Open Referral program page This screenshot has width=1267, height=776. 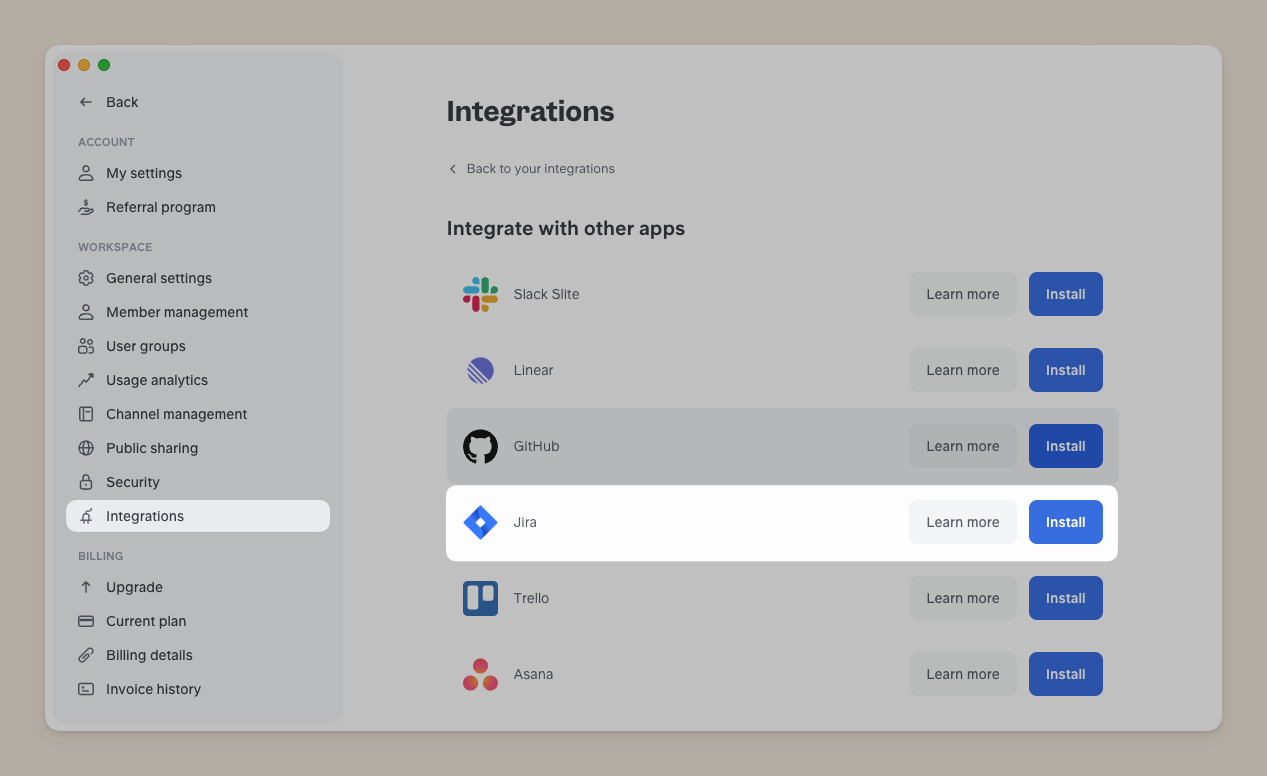click(x=198, y=207)
